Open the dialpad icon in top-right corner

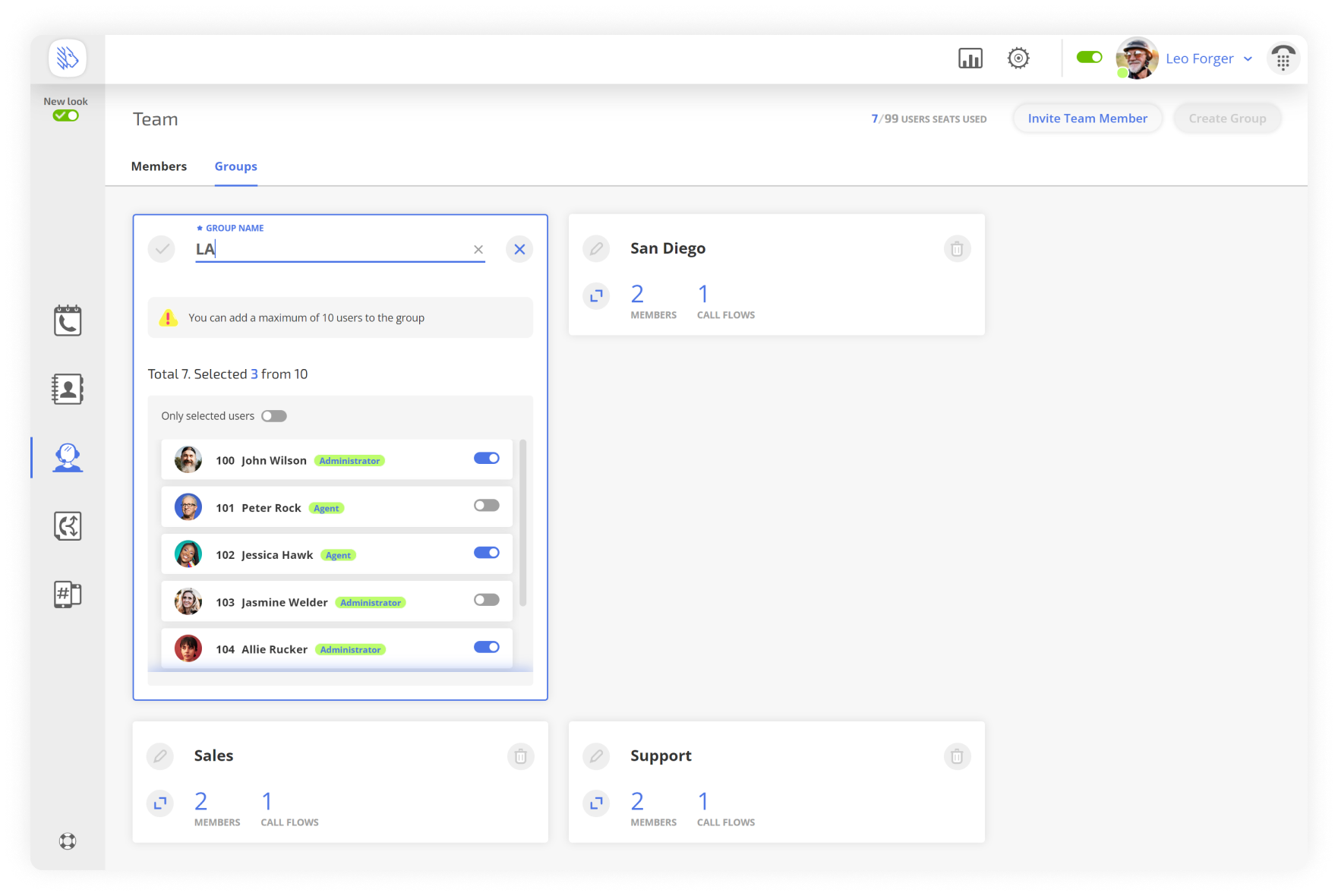(1283, 58)
